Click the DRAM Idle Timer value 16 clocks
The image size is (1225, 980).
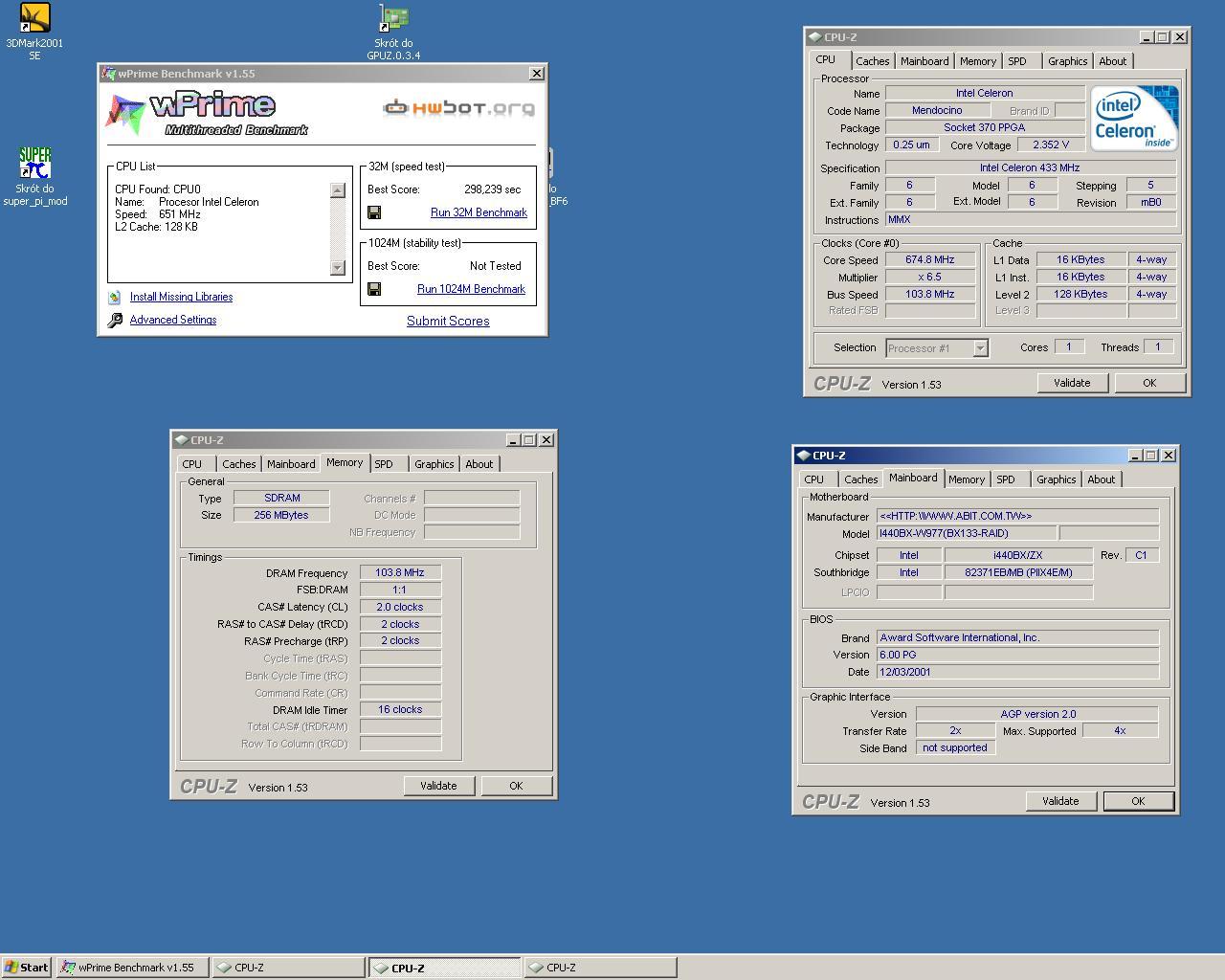tap(400, 710)
